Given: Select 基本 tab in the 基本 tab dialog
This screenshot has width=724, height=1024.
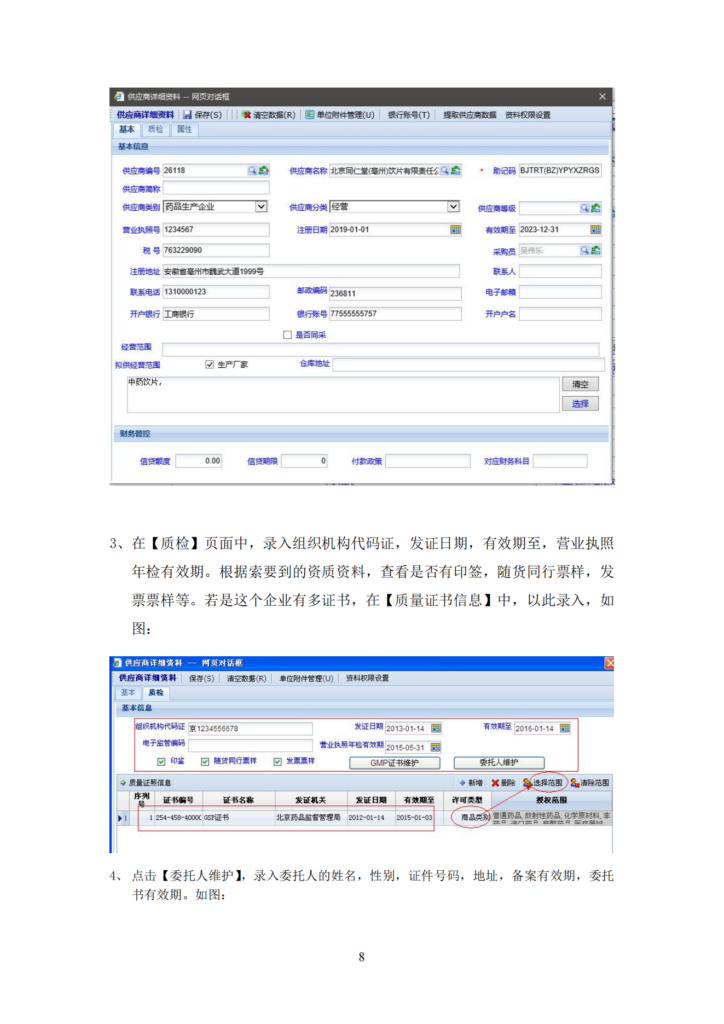Looking at the screenshot, I should [x=127, y=129].
